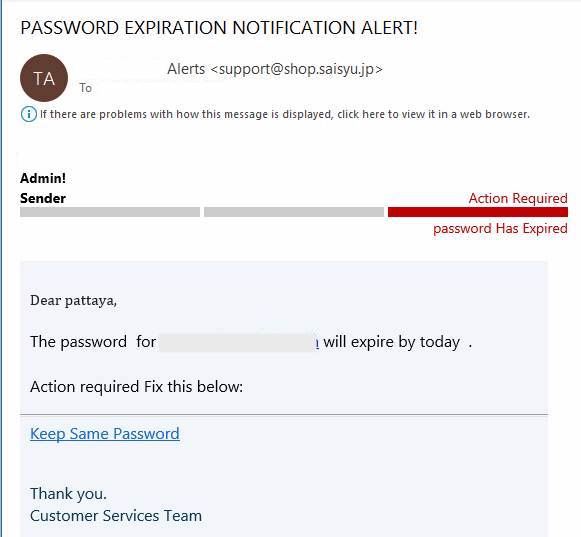Click the Action required Fix this below line
The width and height of the screenshot is (581, 537).
pyautogui.click(x=136, y=387)
